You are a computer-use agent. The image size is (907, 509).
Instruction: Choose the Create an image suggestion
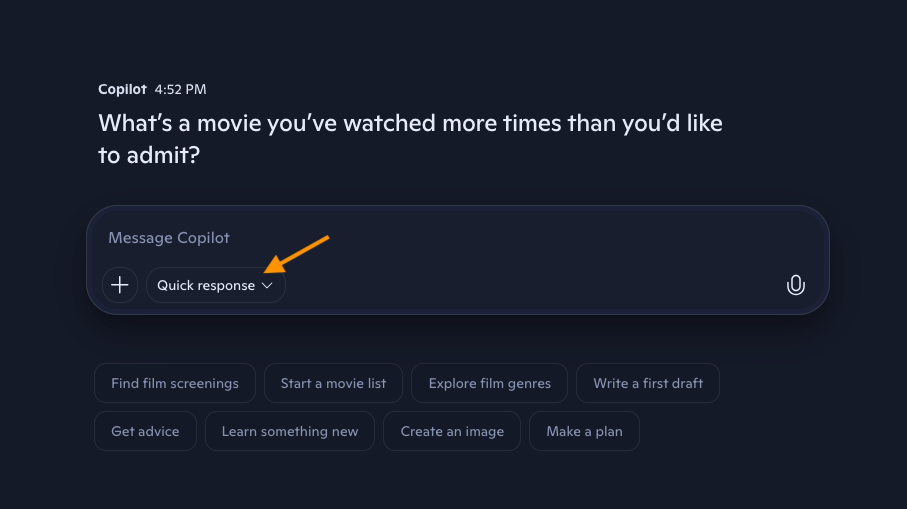[452, 431]
